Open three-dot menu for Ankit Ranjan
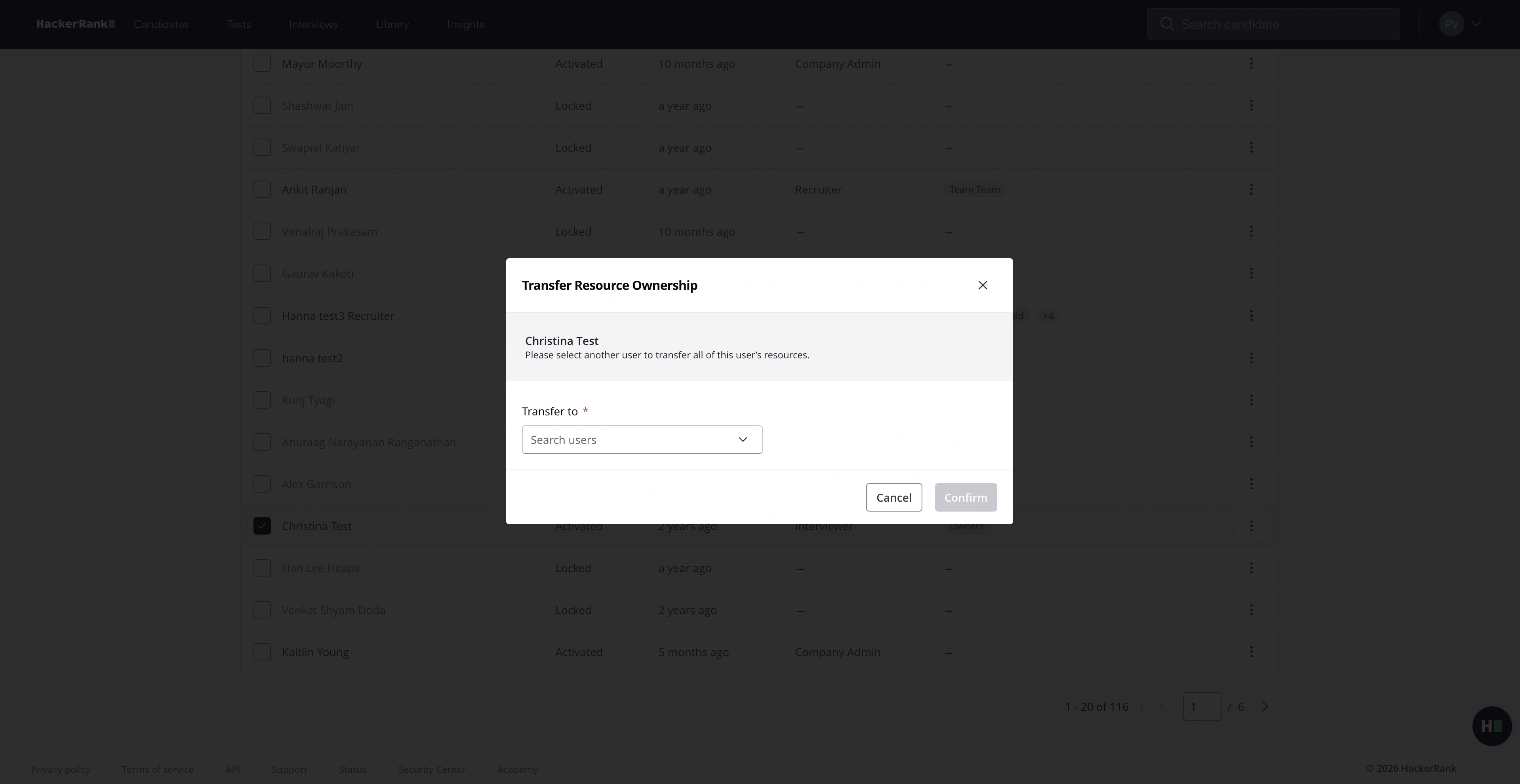1520x784 pixels. click(x=1251, y=189)
